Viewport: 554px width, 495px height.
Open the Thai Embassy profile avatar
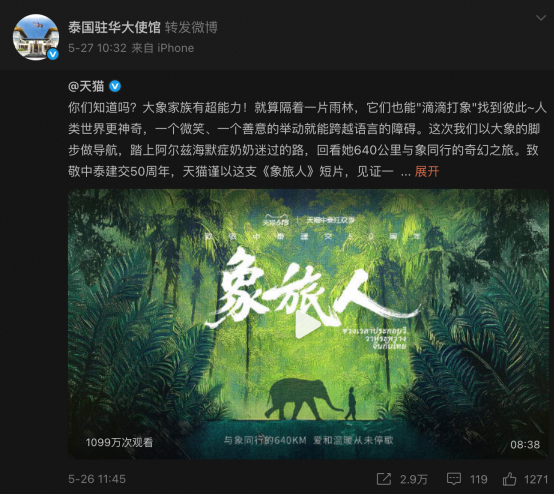click(x=36, y=37)
